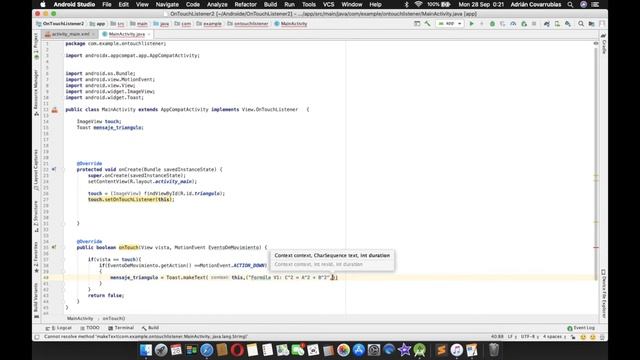
Task: Open AVD Manager device icon
Action: pos(557,24)
